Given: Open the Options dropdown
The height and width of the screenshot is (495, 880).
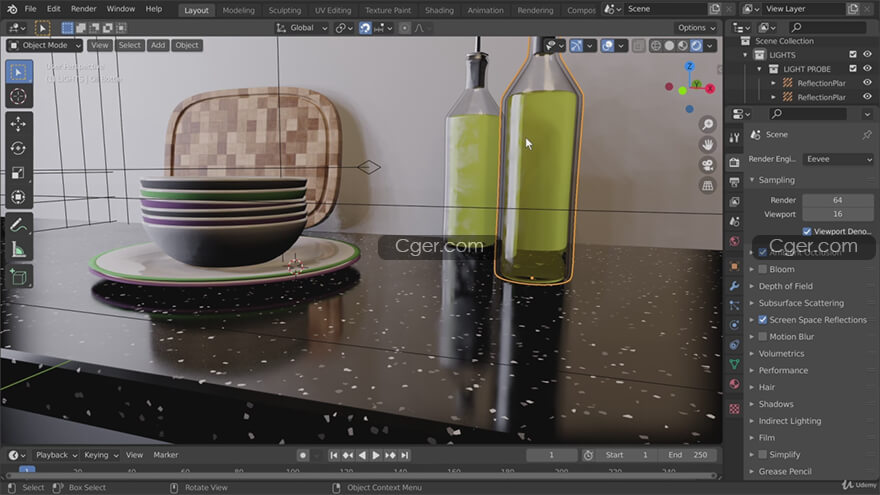Looking at the screenshot, I should tap(696, 28).
